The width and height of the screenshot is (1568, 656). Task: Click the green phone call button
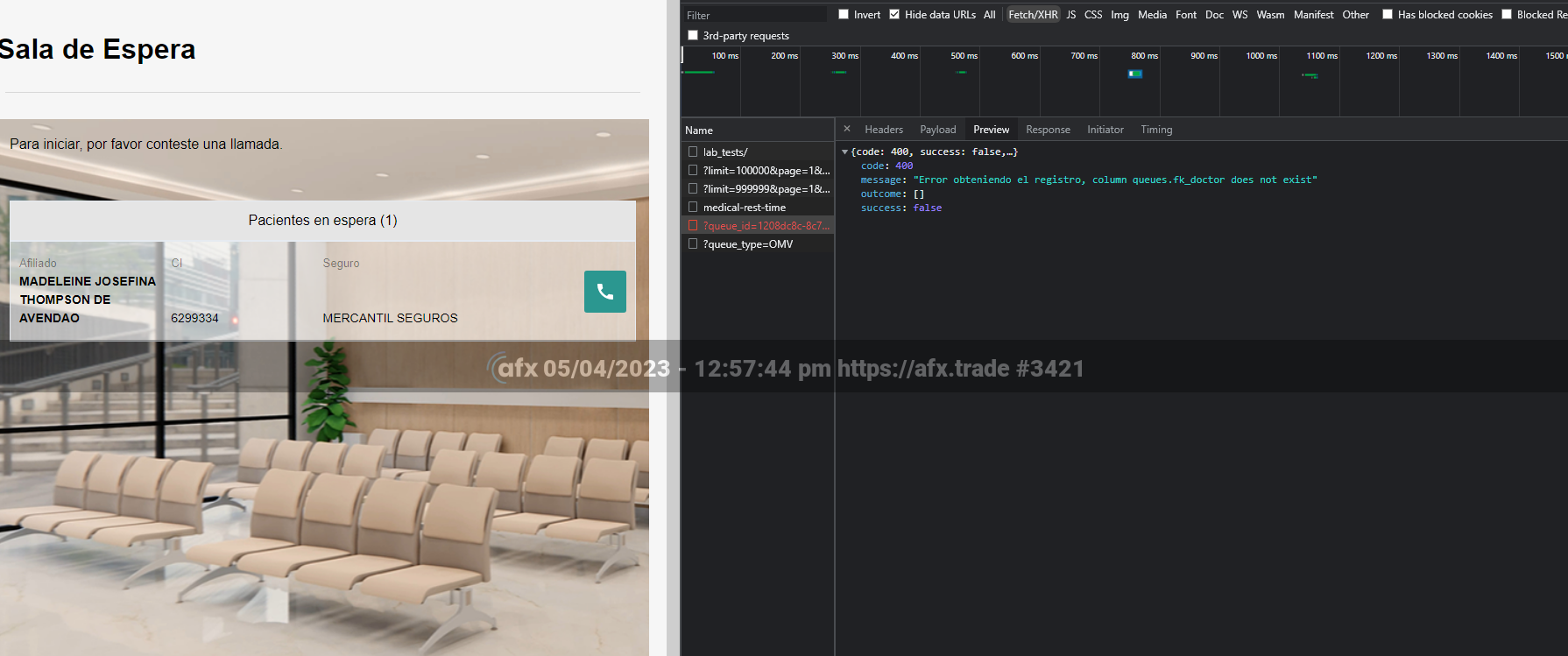604,292
